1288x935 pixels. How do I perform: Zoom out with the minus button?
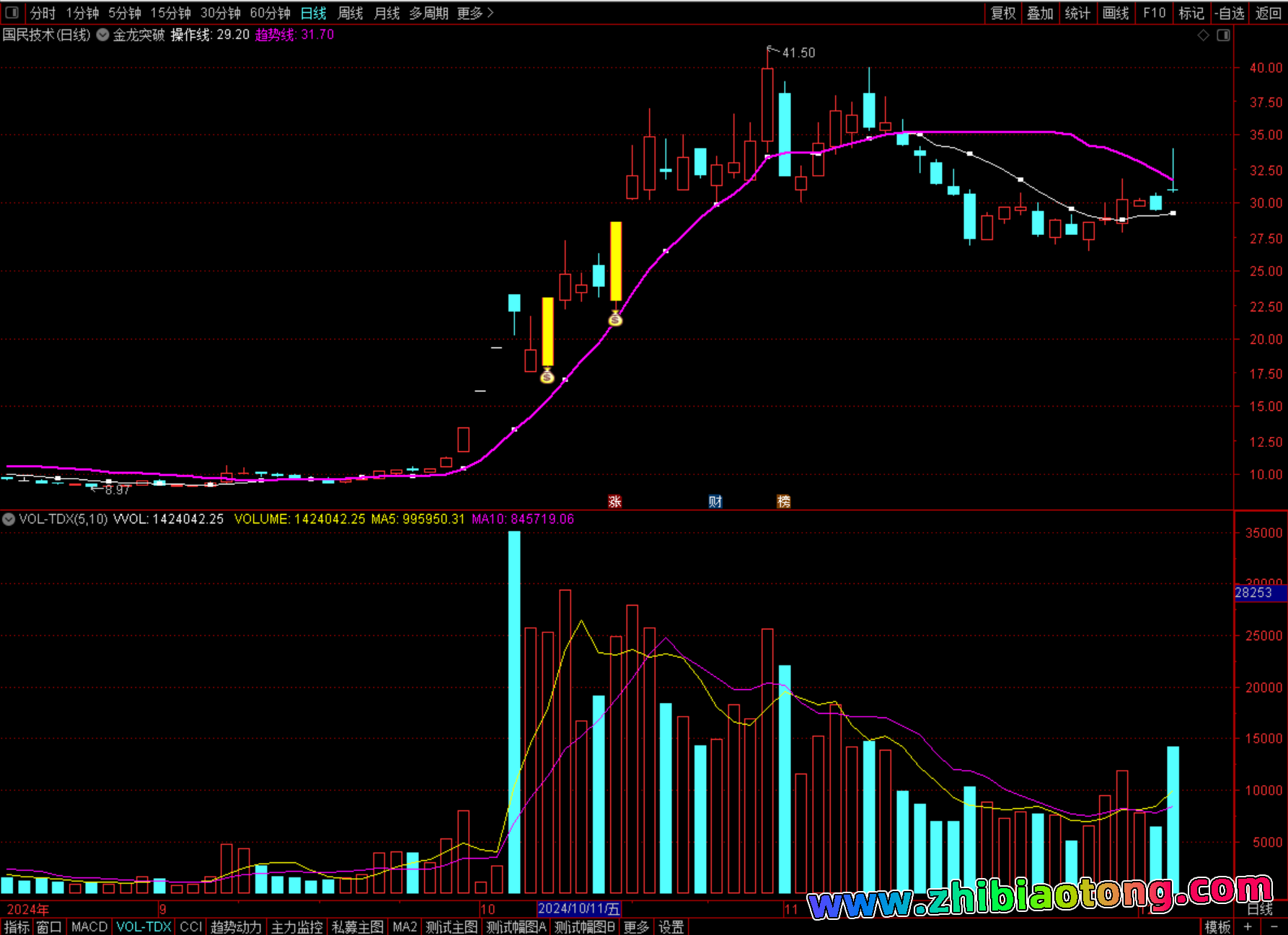pos(1274,926)
